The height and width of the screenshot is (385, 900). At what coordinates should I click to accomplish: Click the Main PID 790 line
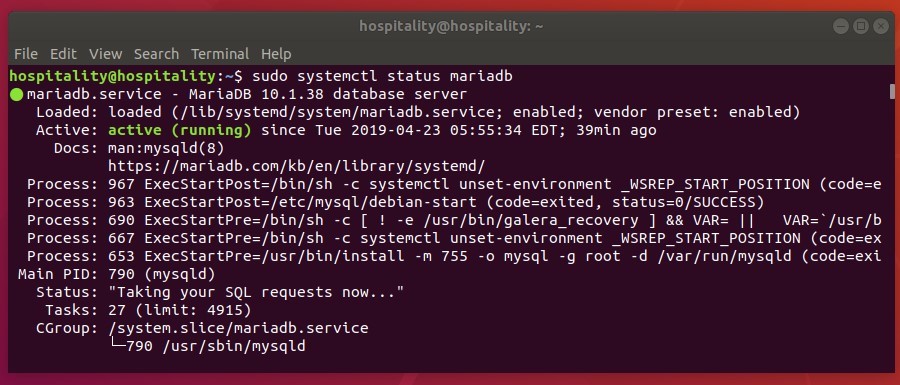(x=117, y=274)
